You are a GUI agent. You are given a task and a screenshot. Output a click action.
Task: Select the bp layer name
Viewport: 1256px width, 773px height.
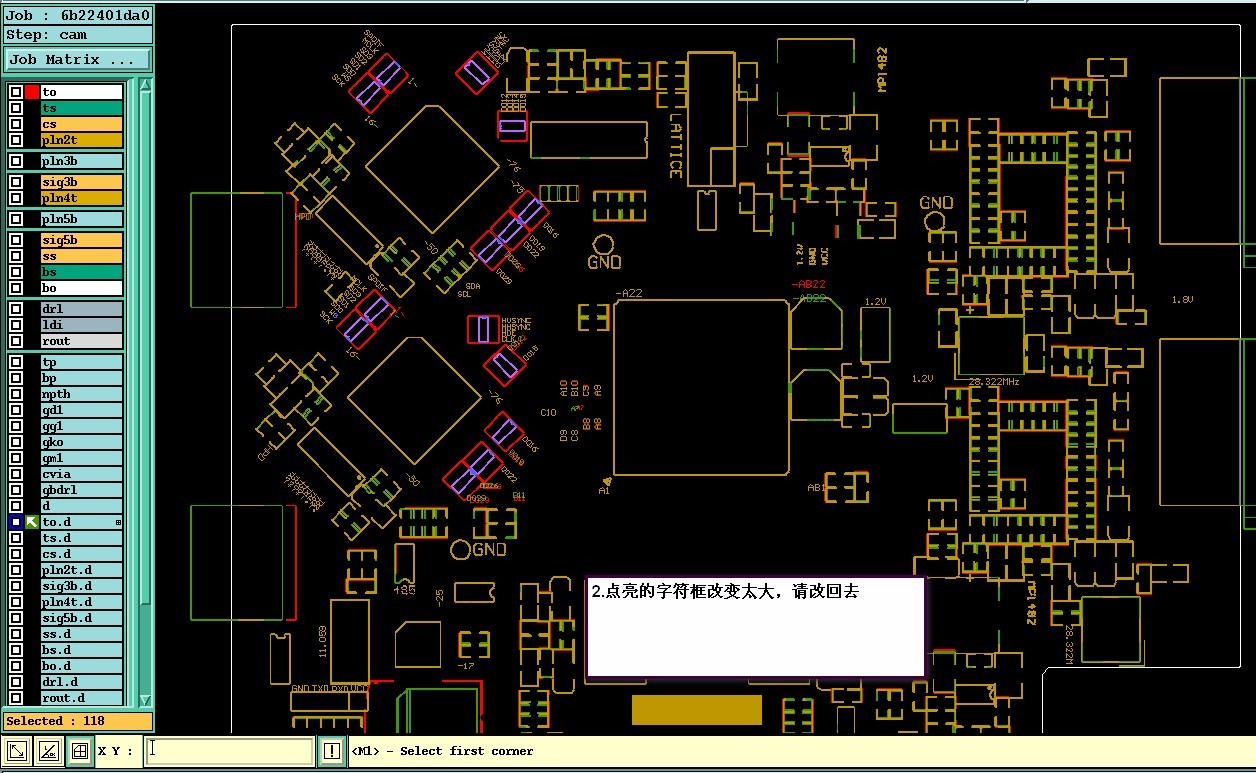coord(81,378)
